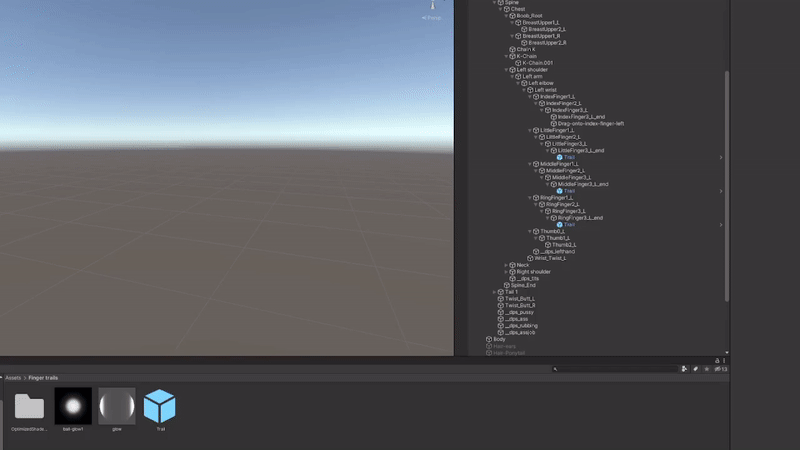Select the Thumb1_L bone
The image size is (800, 450).
pos(558,238)
